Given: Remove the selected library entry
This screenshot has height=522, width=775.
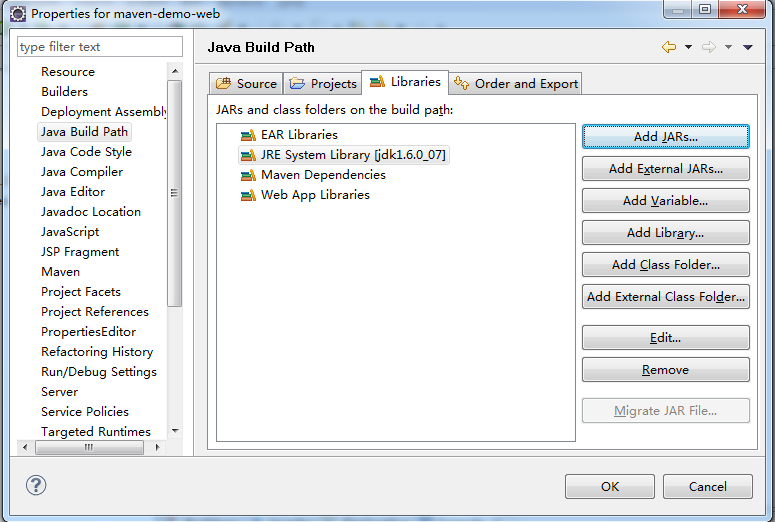Looking at the screenshot, I should point(666,370).
